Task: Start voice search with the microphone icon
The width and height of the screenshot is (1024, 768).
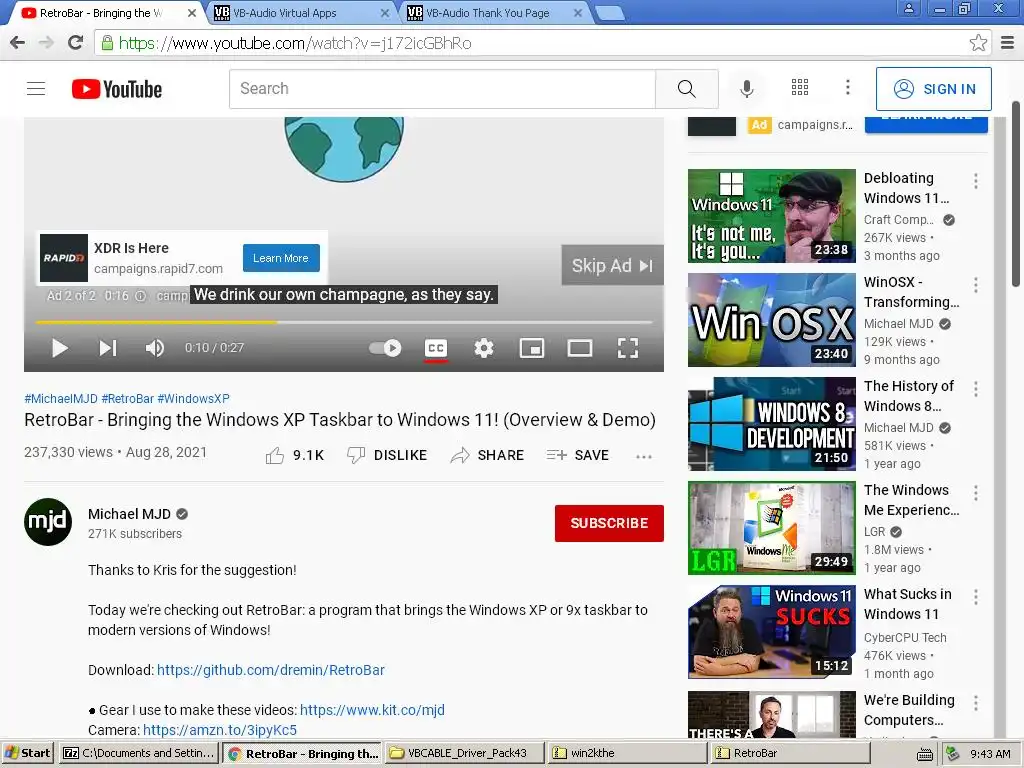Action: (x=746, y=89)
